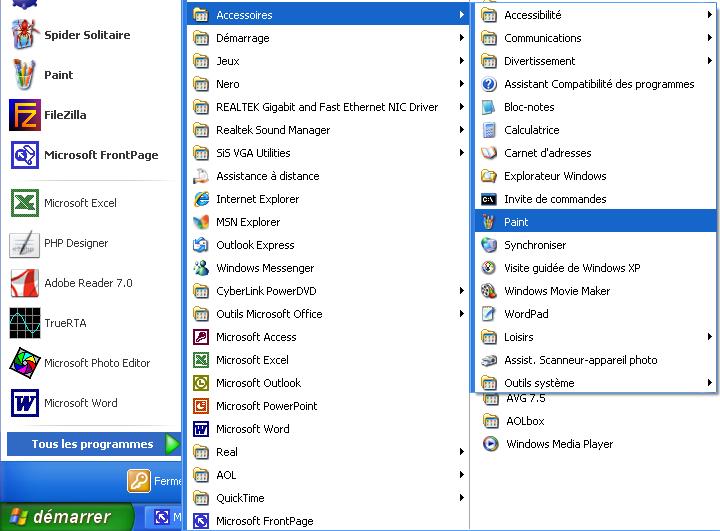The width and height of the screenshot is (720, 531).
Task: Click Microsoft Access icon in programs list
Action: 201,337
